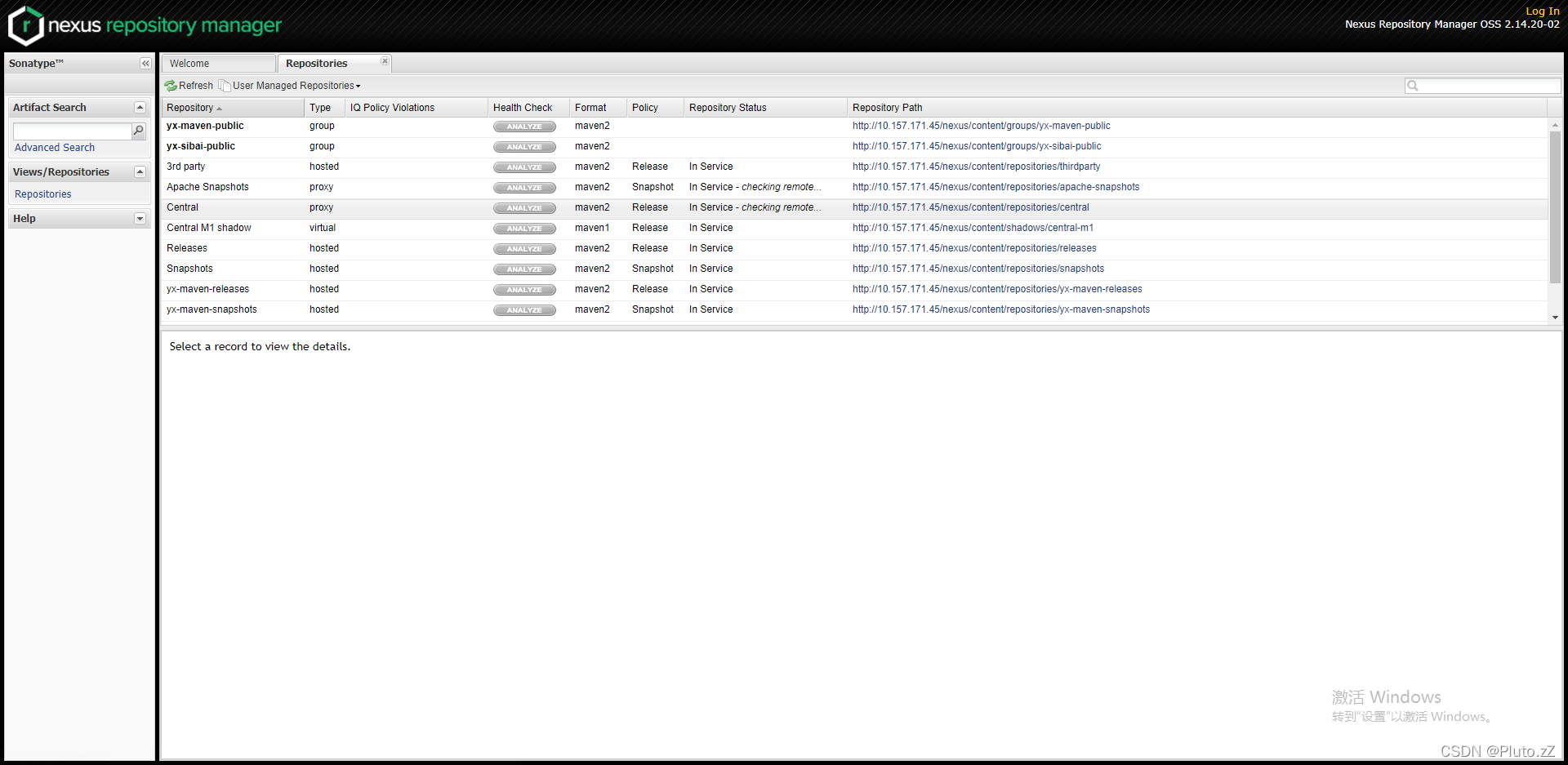Screen dimensions: 1568x765
Task: Sort by IQ Policy Violations column
Action: 416,108
